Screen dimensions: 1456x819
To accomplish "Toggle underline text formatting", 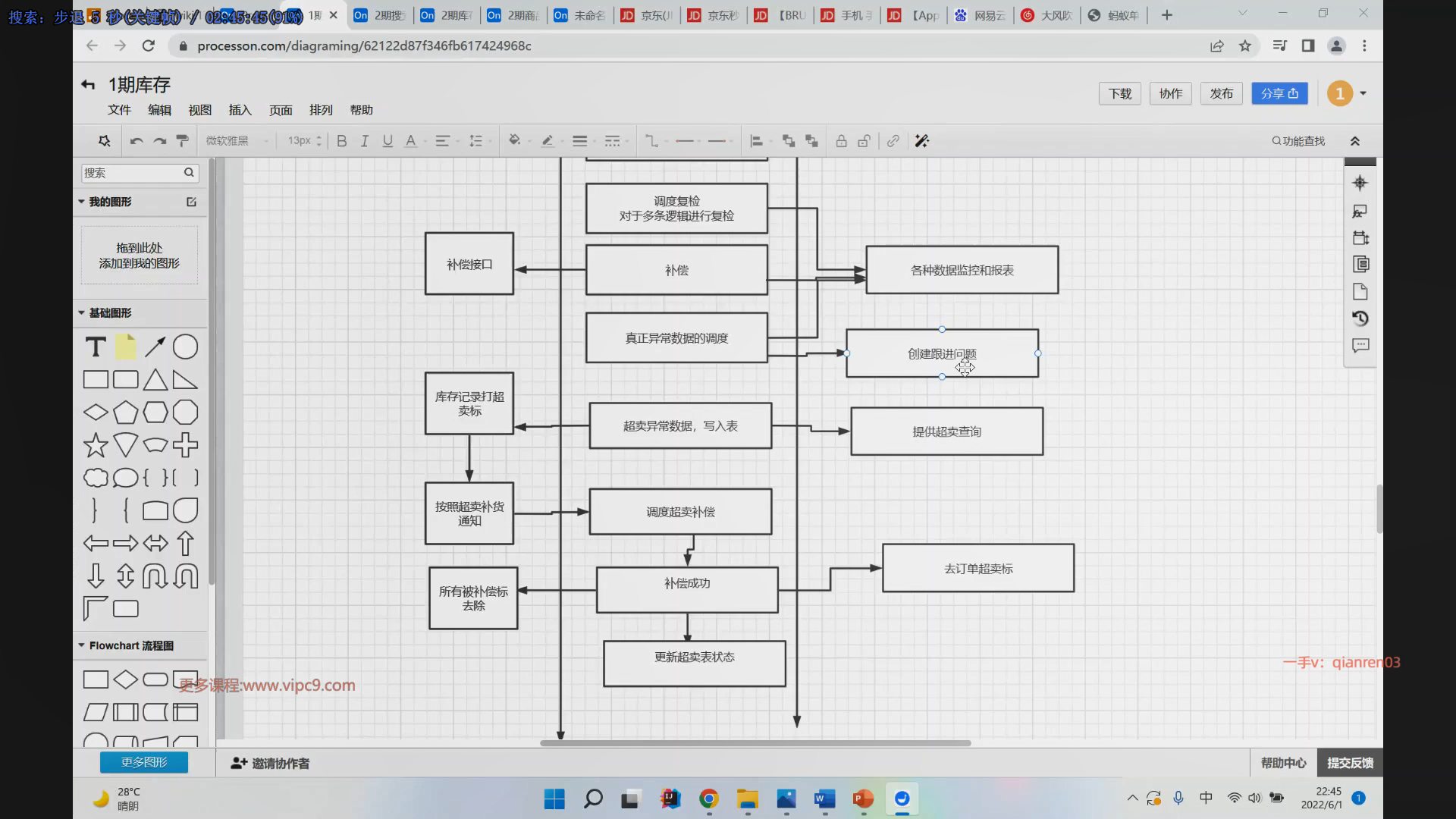I will [388, 141].
